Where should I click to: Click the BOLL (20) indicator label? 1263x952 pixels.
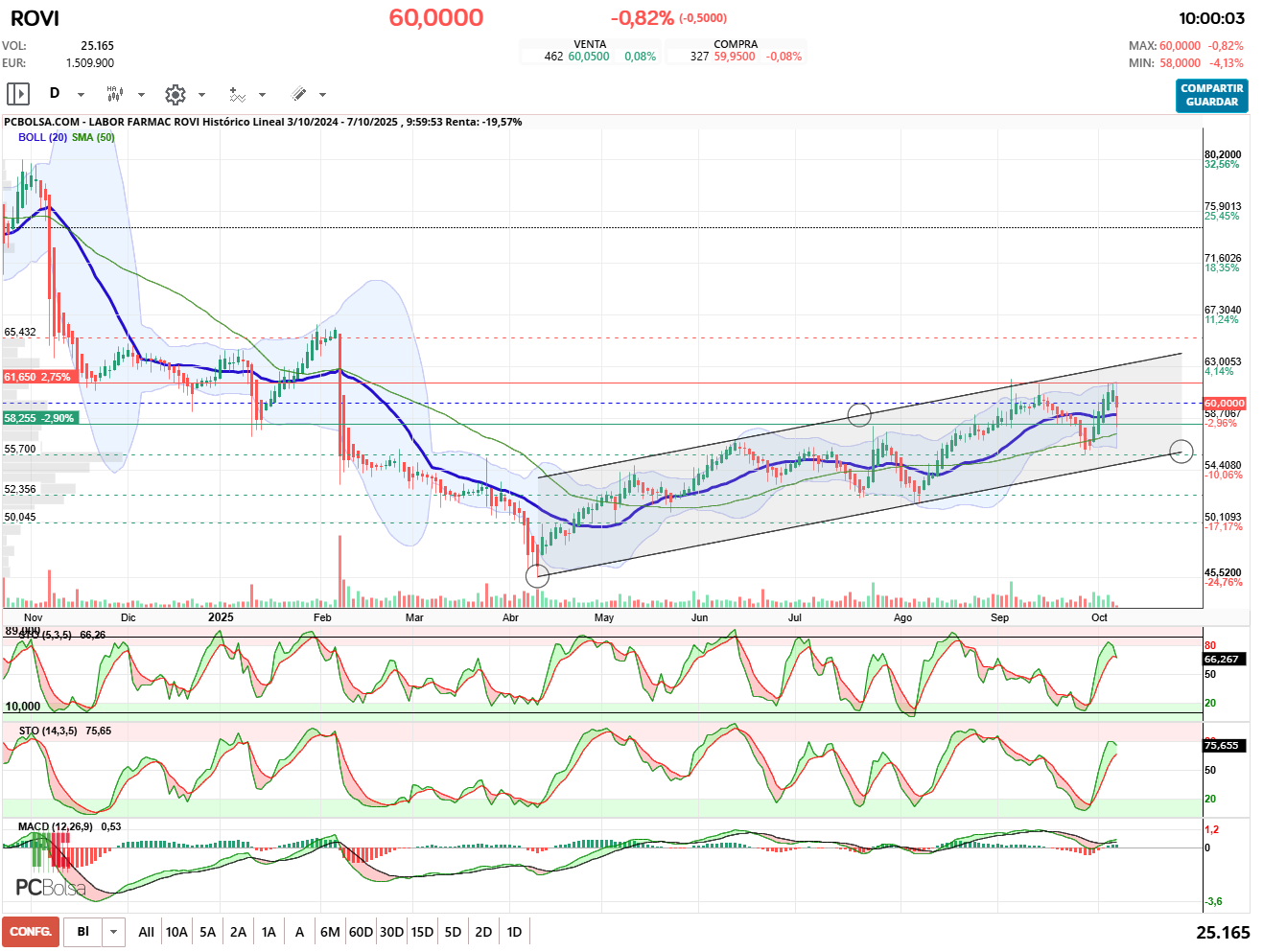click(x=42, y=137)
